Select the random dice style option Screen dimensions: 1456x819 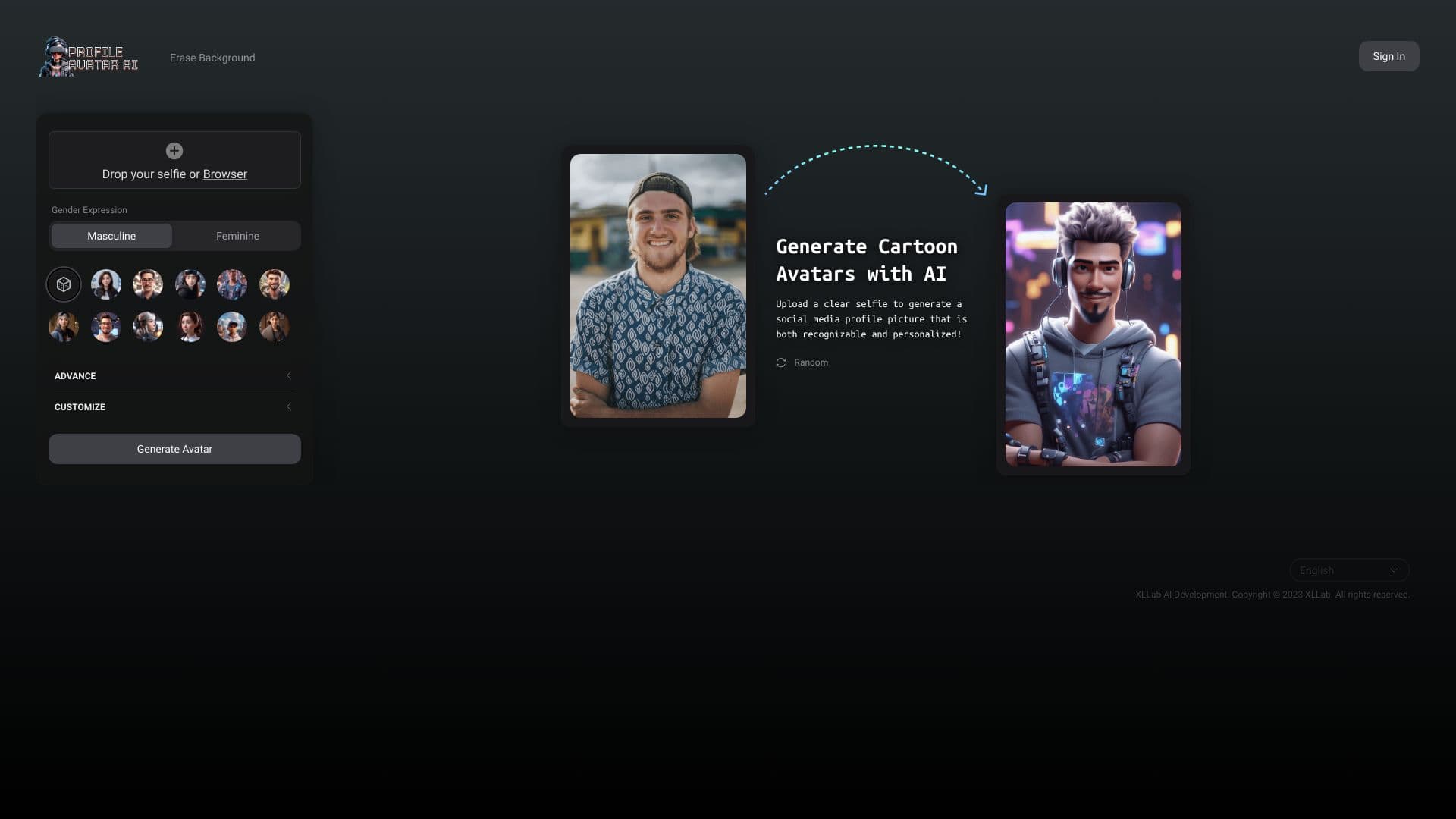coord(63,284)
